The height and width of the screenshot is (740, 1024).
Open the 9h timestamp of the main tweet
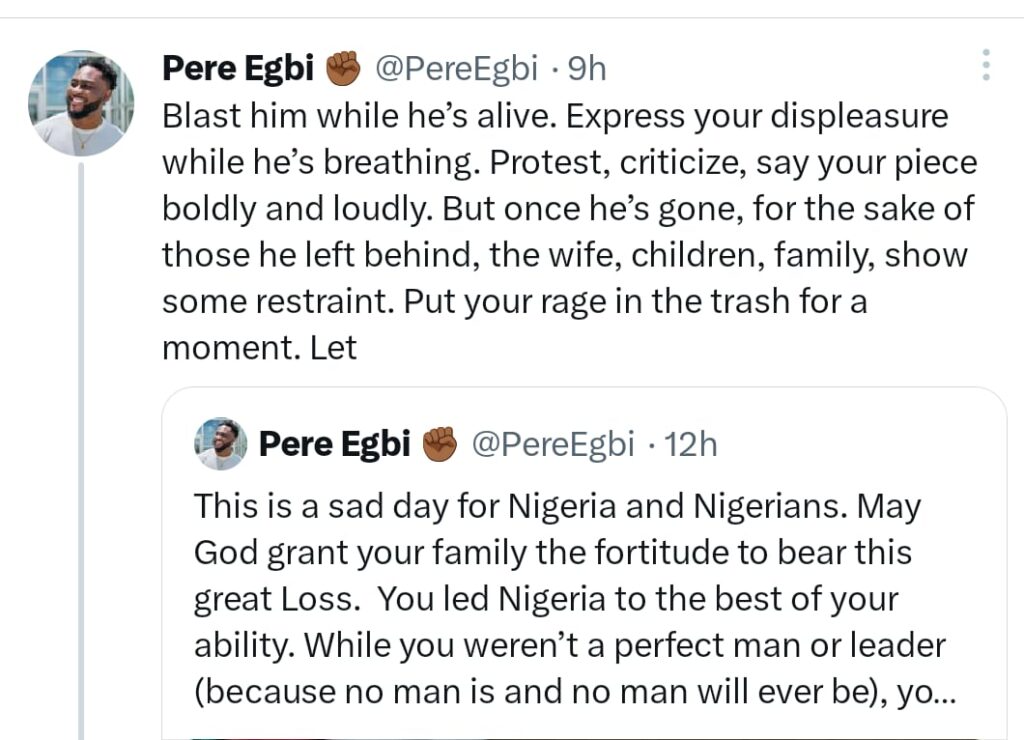pyautogui.click(x=586, y=68)
